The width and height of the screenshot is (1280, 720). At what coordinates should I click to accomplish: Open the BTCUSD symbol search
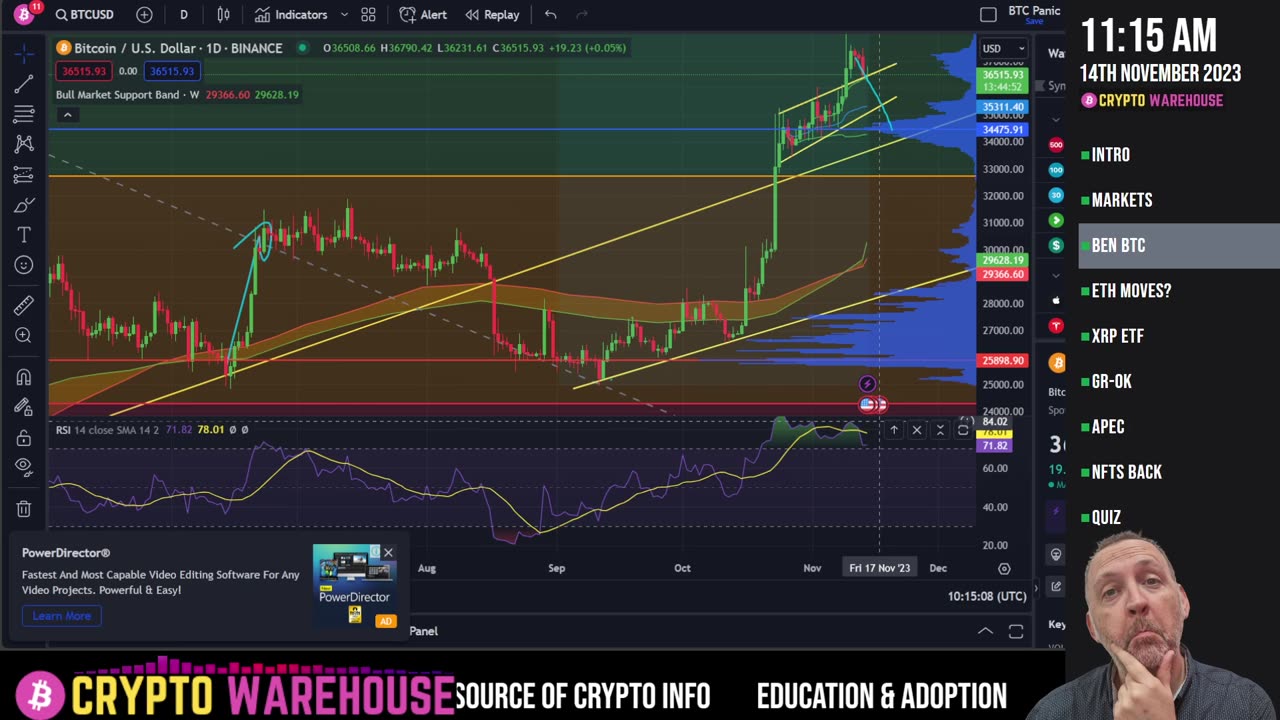pos(85,14)
